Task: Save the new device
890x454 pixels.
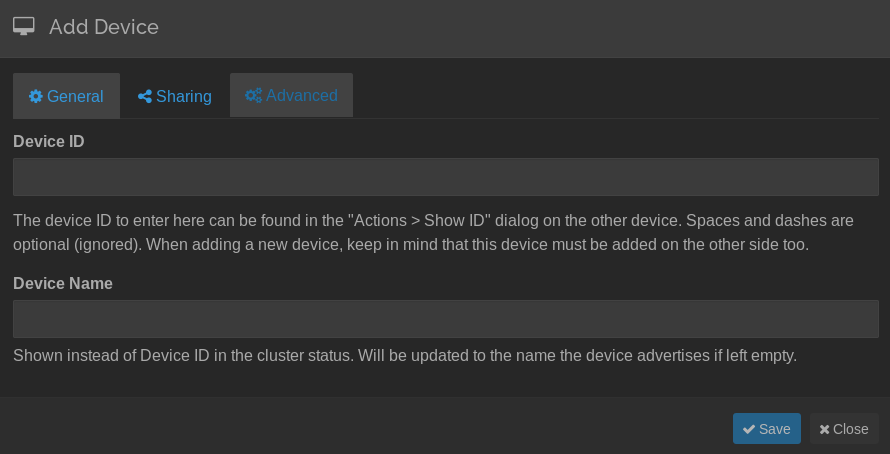Action: pos(766,428)
